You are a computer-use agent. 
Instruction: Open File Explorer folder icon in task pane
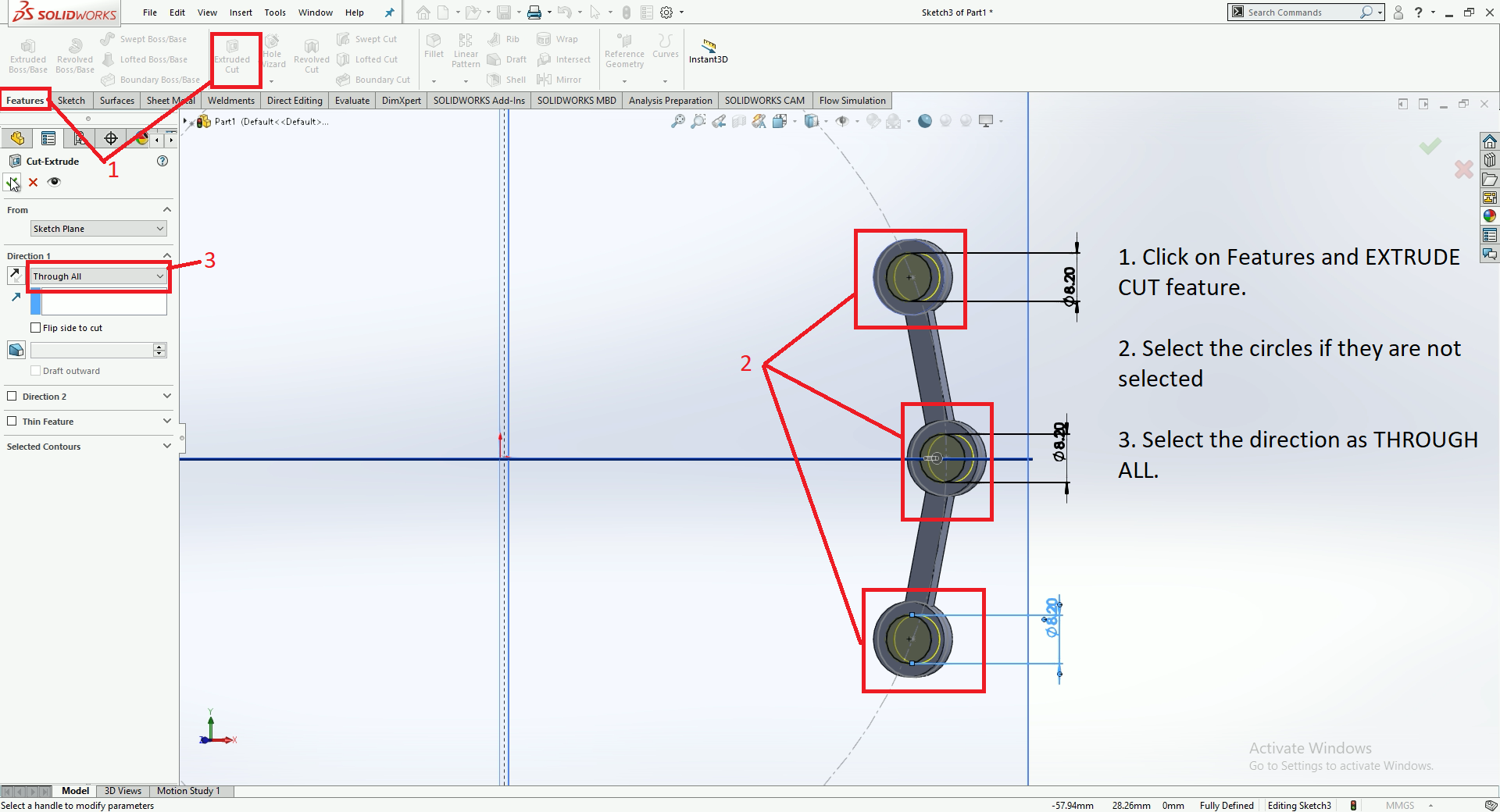pos(1490,179)
